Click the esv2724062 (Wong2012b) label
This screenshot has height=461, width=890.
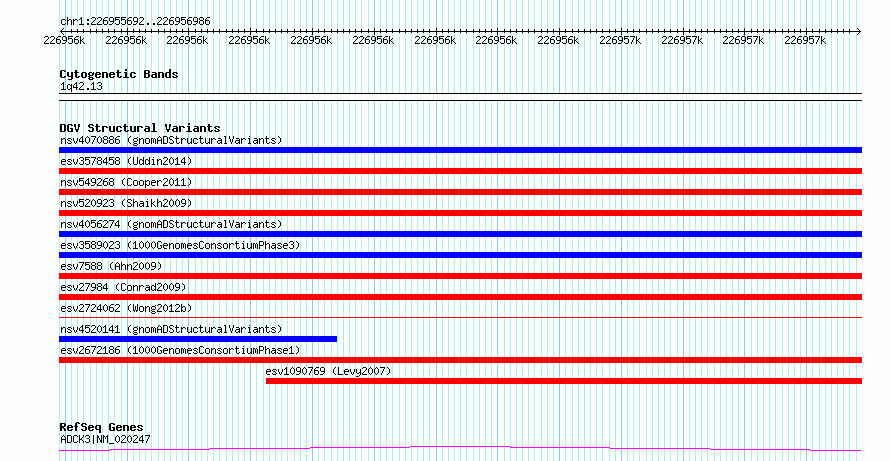[126, 308]
